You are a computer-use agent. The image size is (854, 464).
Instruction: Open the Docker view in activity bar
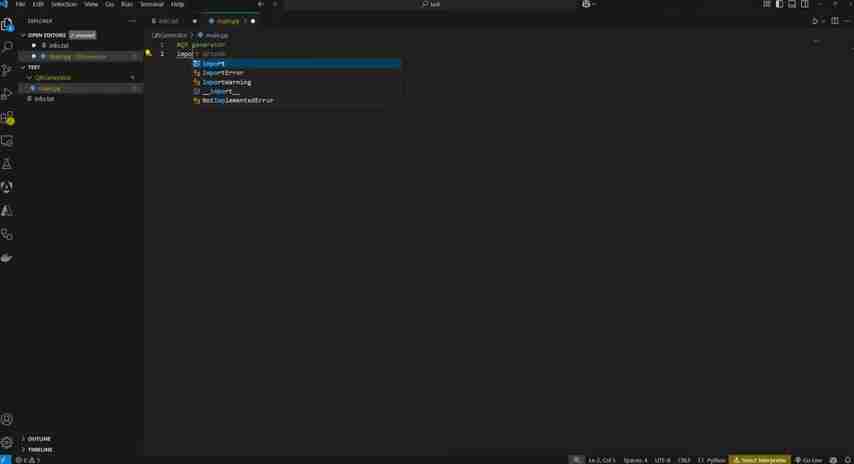coord(7,258)
